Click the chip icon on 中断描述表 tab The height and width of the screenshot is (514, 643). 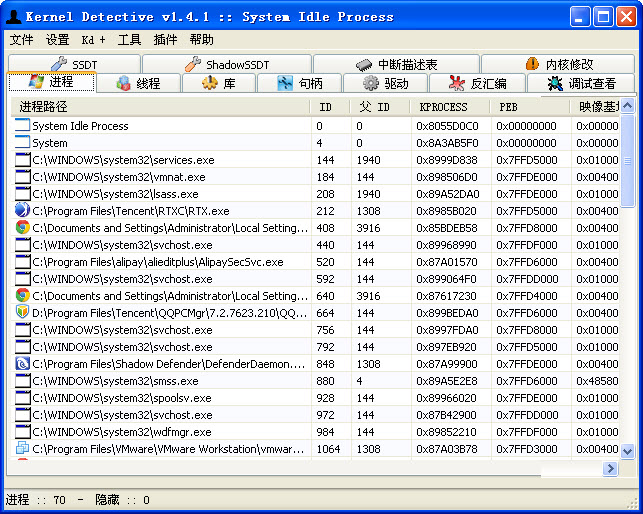pos(364,64)
